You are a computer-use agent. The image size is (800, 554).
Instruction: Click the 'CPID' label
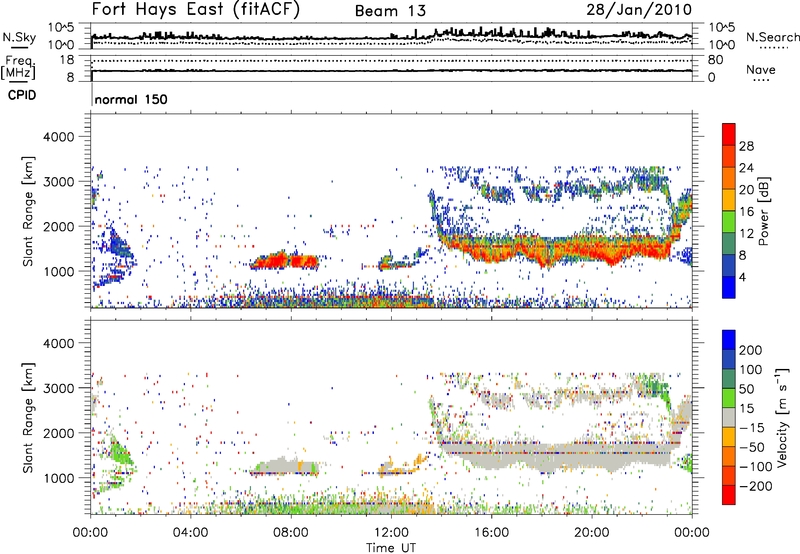22,95
